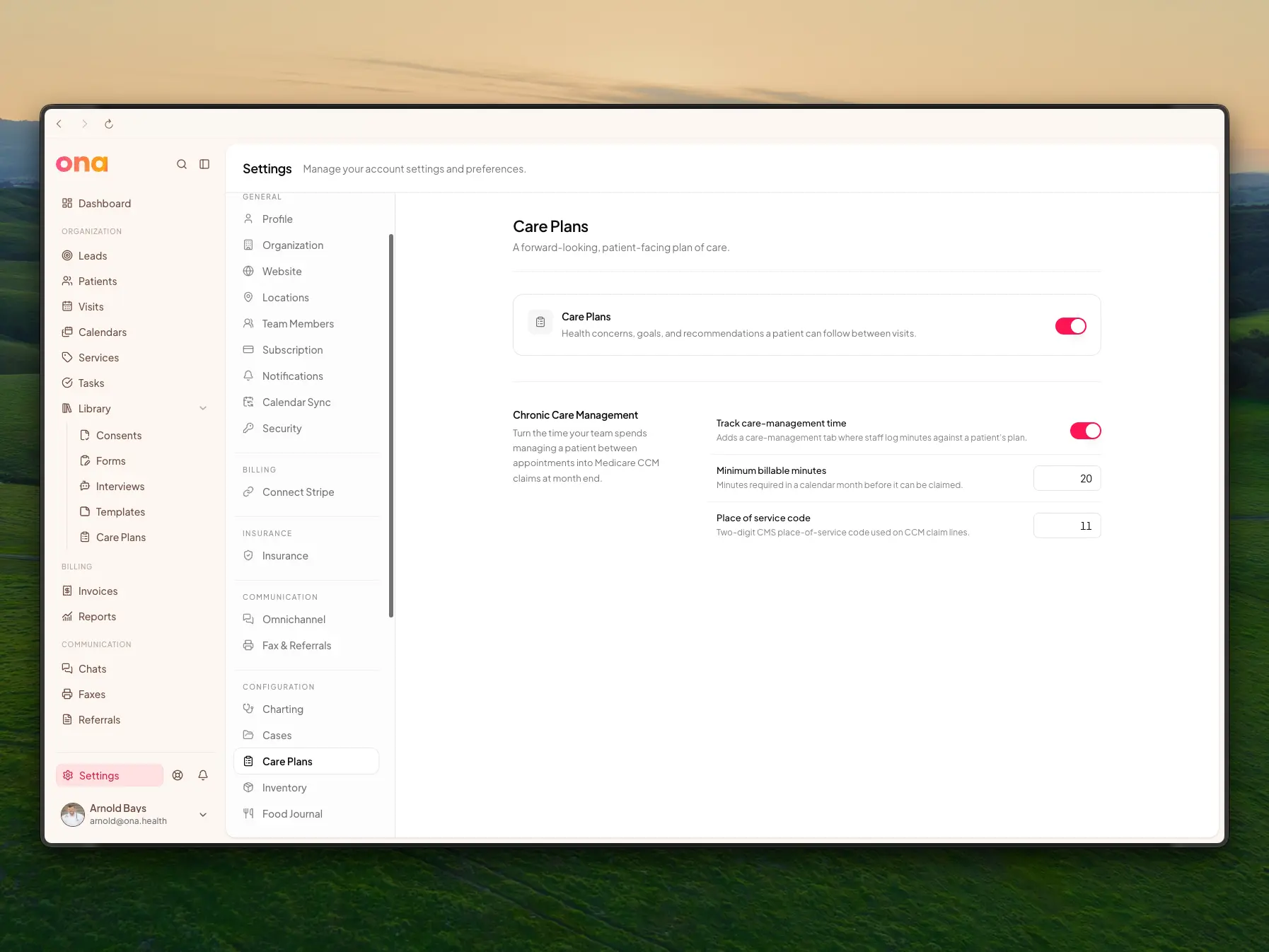Viewport: 1269px width, 952px height.
Task: Disable Track care-management time toggle
Action: tap(1085, 431)
